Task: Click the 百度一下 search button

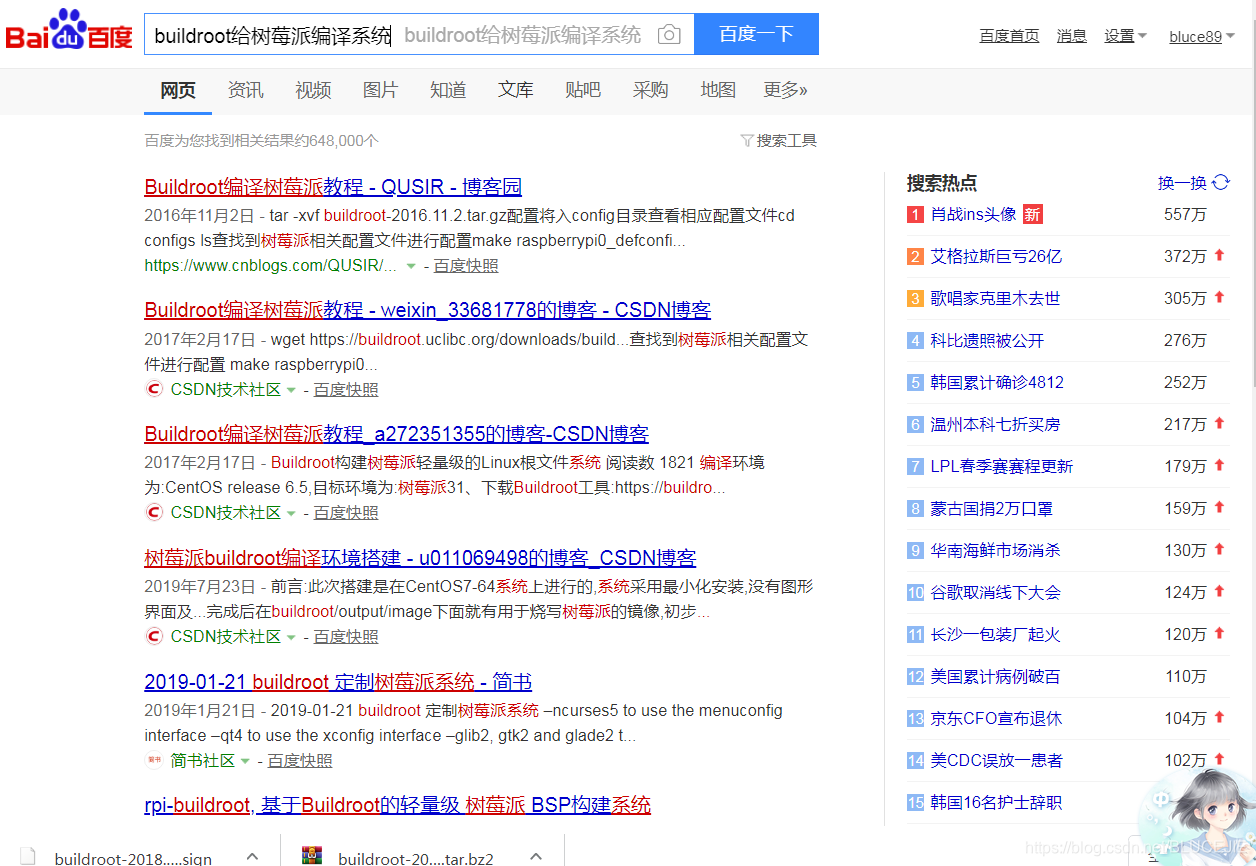Action: point(756,34)
